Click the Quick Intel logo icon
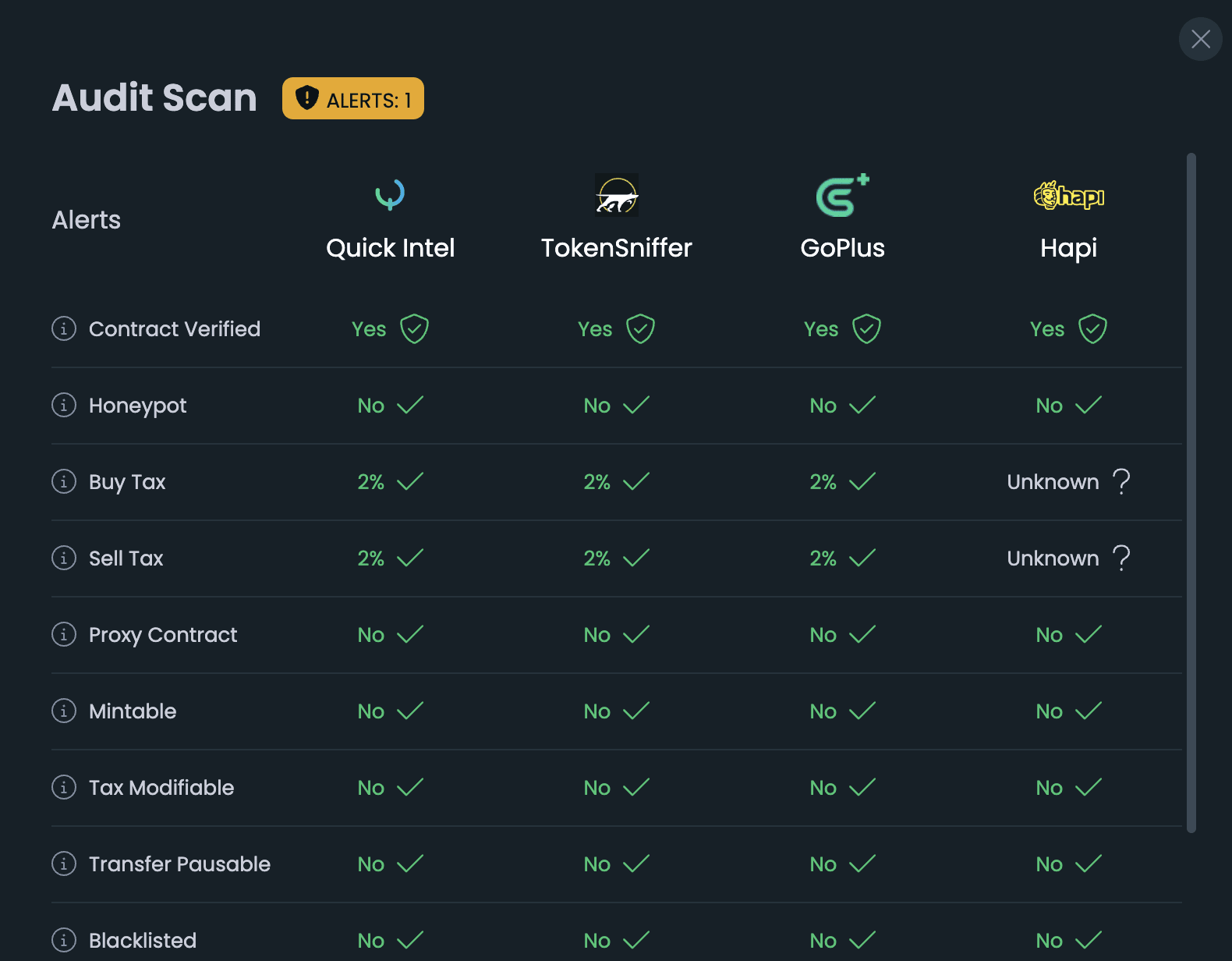1232x961 pixels. pyautogui.click(x=390, y=195)
